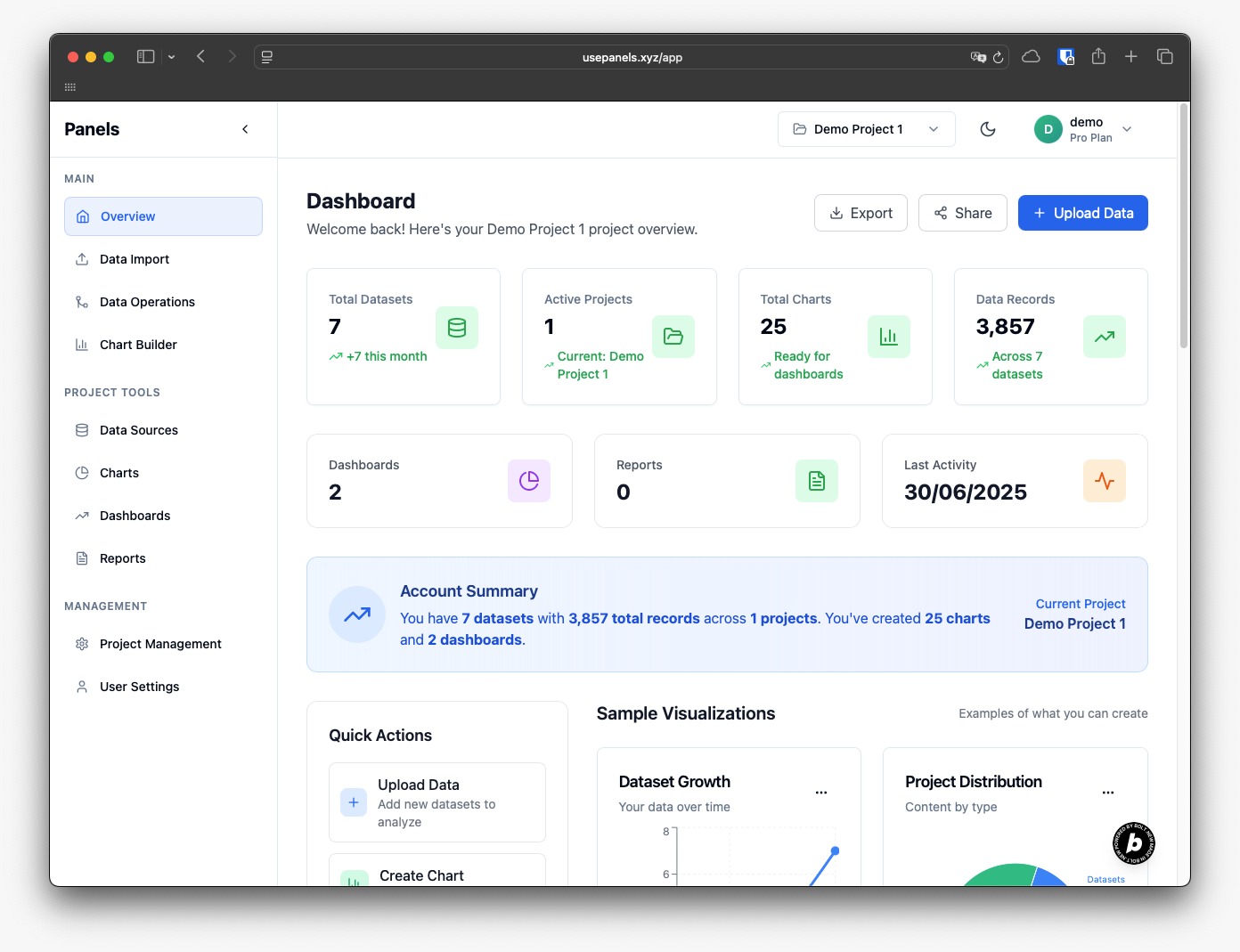Click the Share button
This screenshot has width=1240, height=952.
point(962,213)
